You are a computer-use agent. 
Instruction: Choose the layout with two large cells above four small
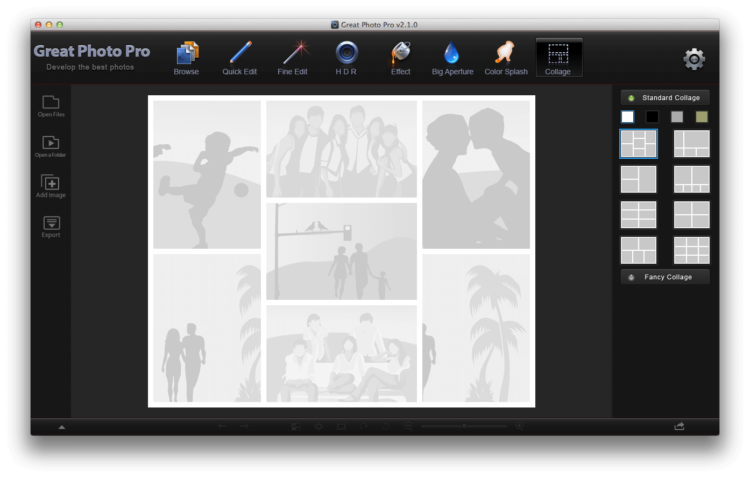[692, 179]
